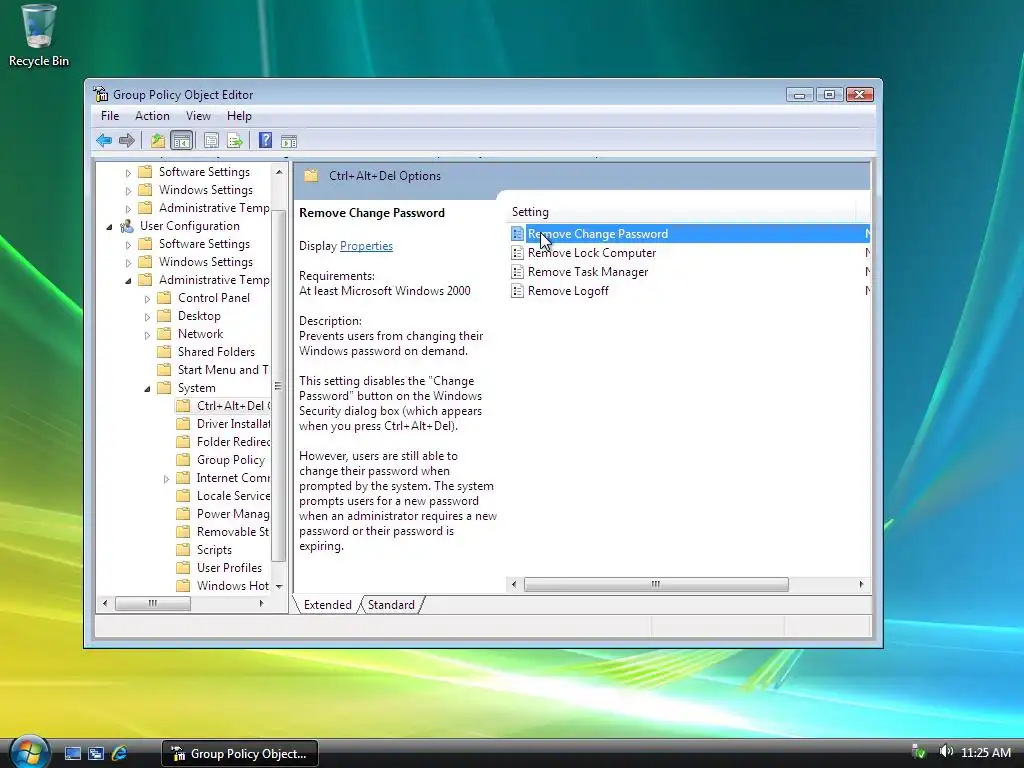This screenshot has width=1024, height=768.
Task: Open the Windows Start orb
Action: coord(29,751)
